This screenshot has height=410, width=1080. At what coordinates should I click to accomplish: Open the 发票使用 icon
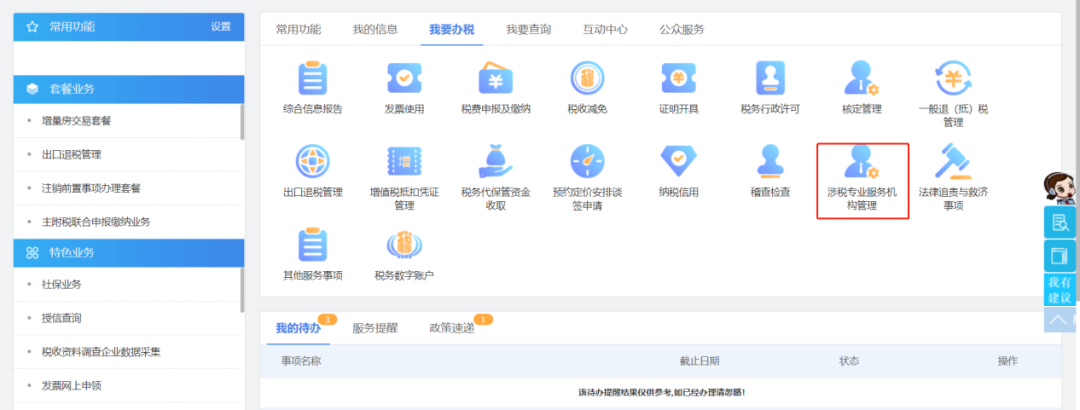coord(404,78)
